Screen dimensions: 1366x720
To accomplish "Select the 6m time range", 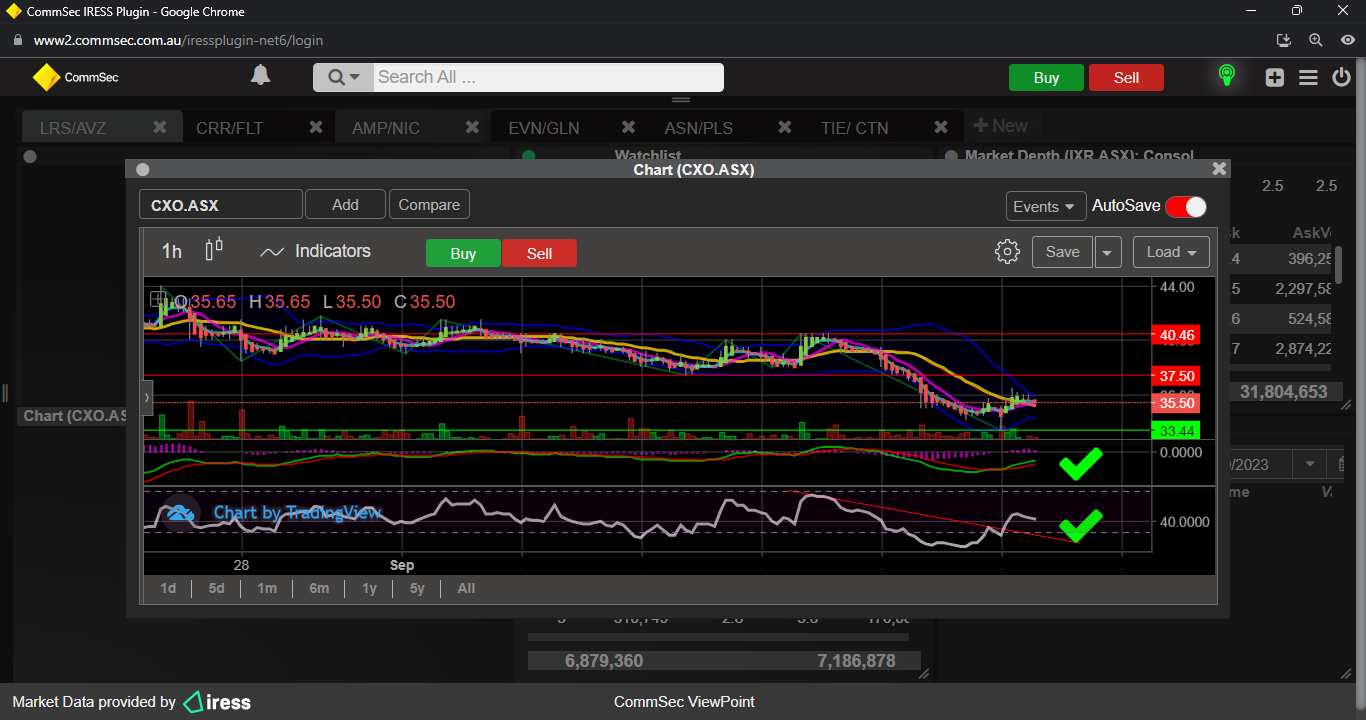I will [319, 588].
